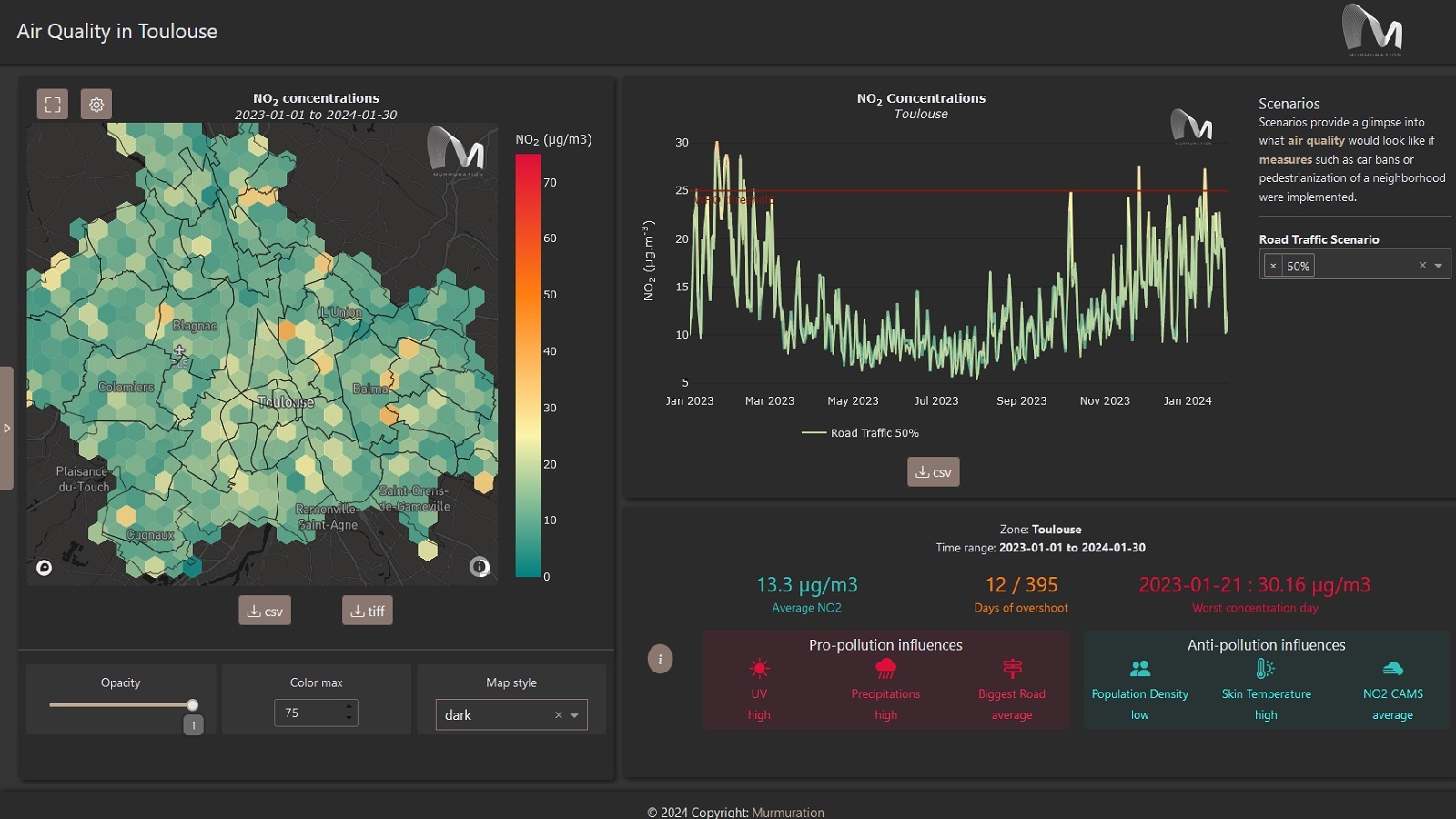Screen dimensions: 1456x819
Task: Clear the dark map style selection
Action: [x=558, y=715]
